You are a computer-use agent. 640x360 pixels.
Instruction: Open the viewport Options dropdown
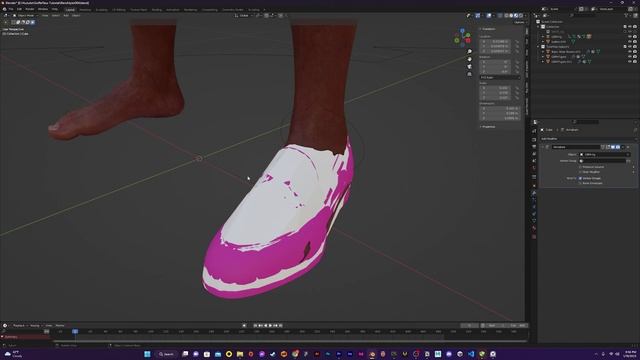point(519,22)
